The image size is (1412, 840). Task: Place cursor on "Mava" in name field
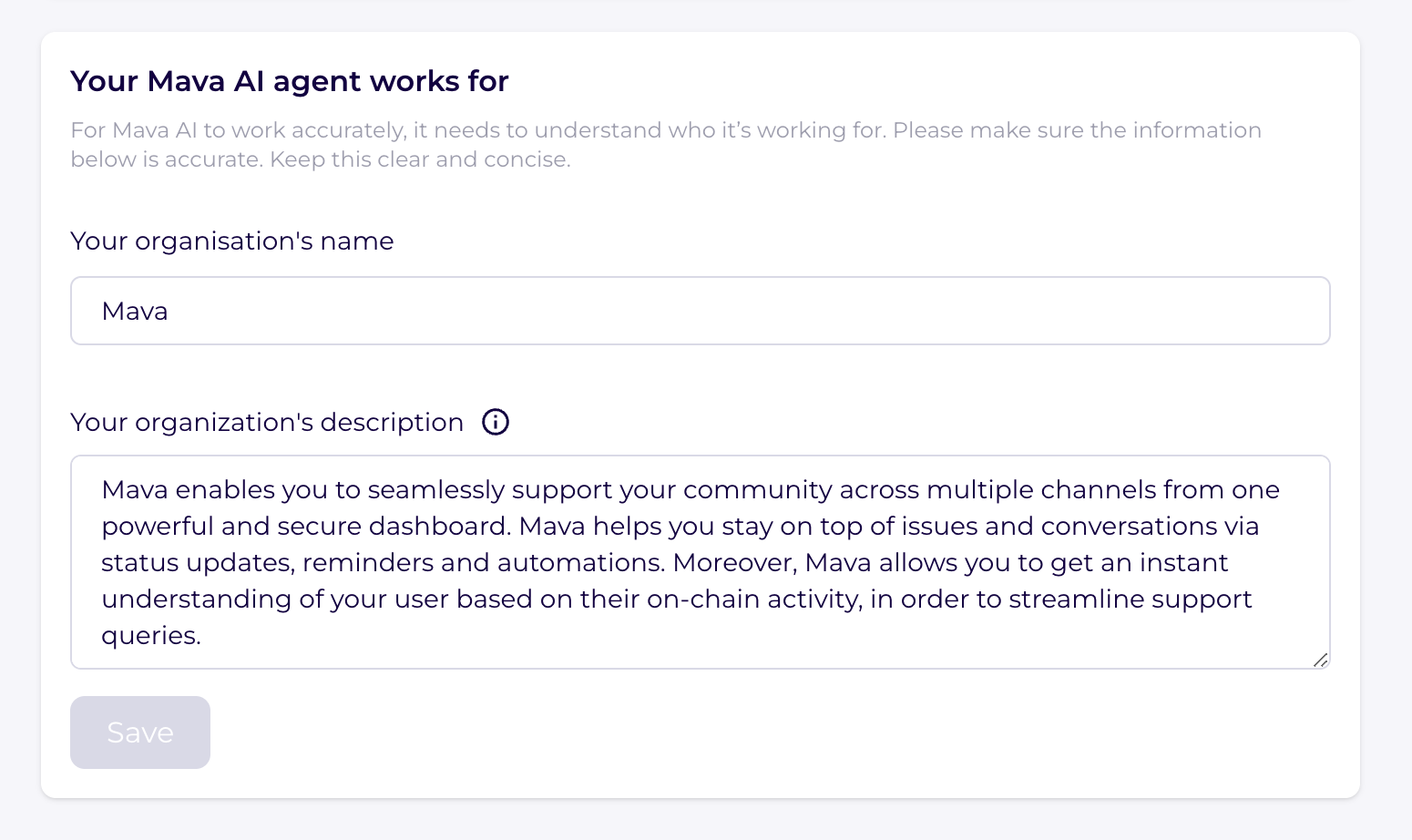[135, 312]
